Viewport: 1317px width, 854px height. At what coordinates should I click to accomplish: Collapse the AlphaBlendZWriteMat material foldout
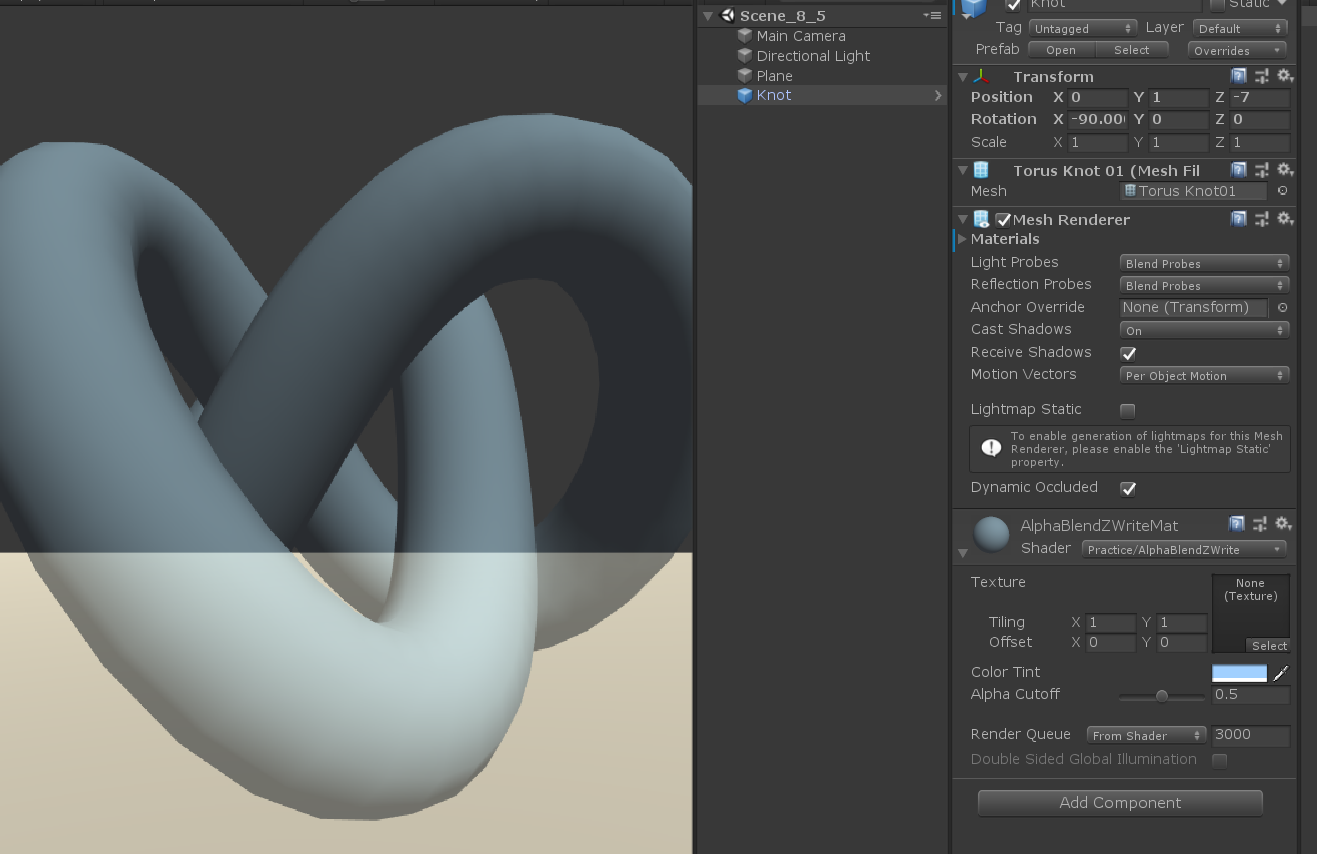click(x=963, y=553)
